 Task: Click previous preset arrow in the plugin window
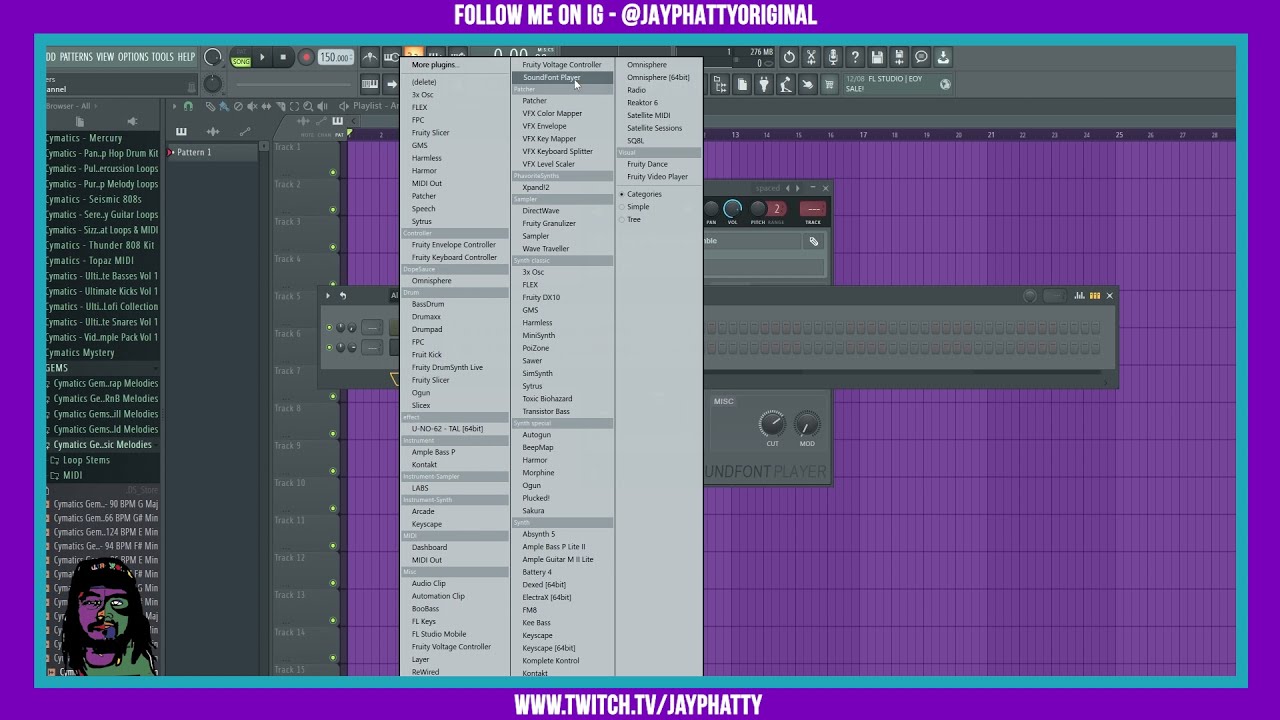tap(787, 188)
